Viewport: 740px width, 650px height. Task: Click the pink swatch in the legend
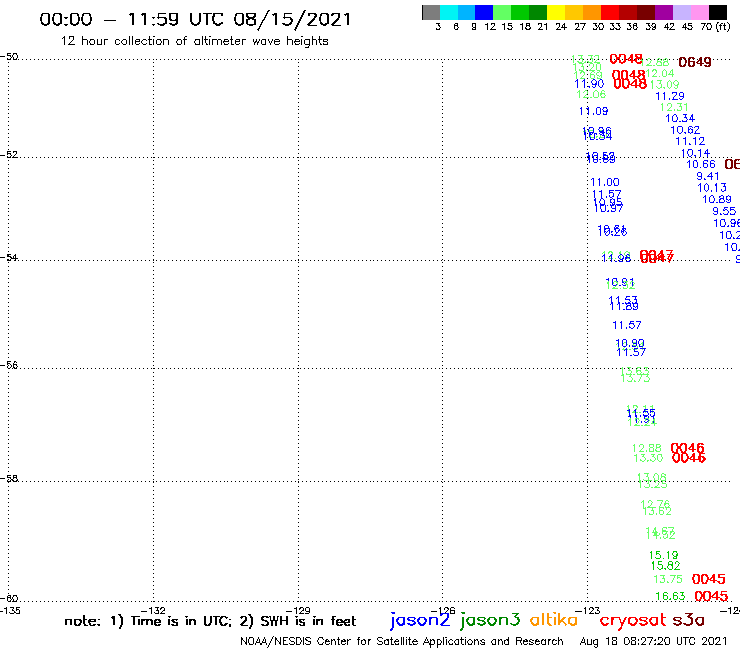tap(699, 12)
